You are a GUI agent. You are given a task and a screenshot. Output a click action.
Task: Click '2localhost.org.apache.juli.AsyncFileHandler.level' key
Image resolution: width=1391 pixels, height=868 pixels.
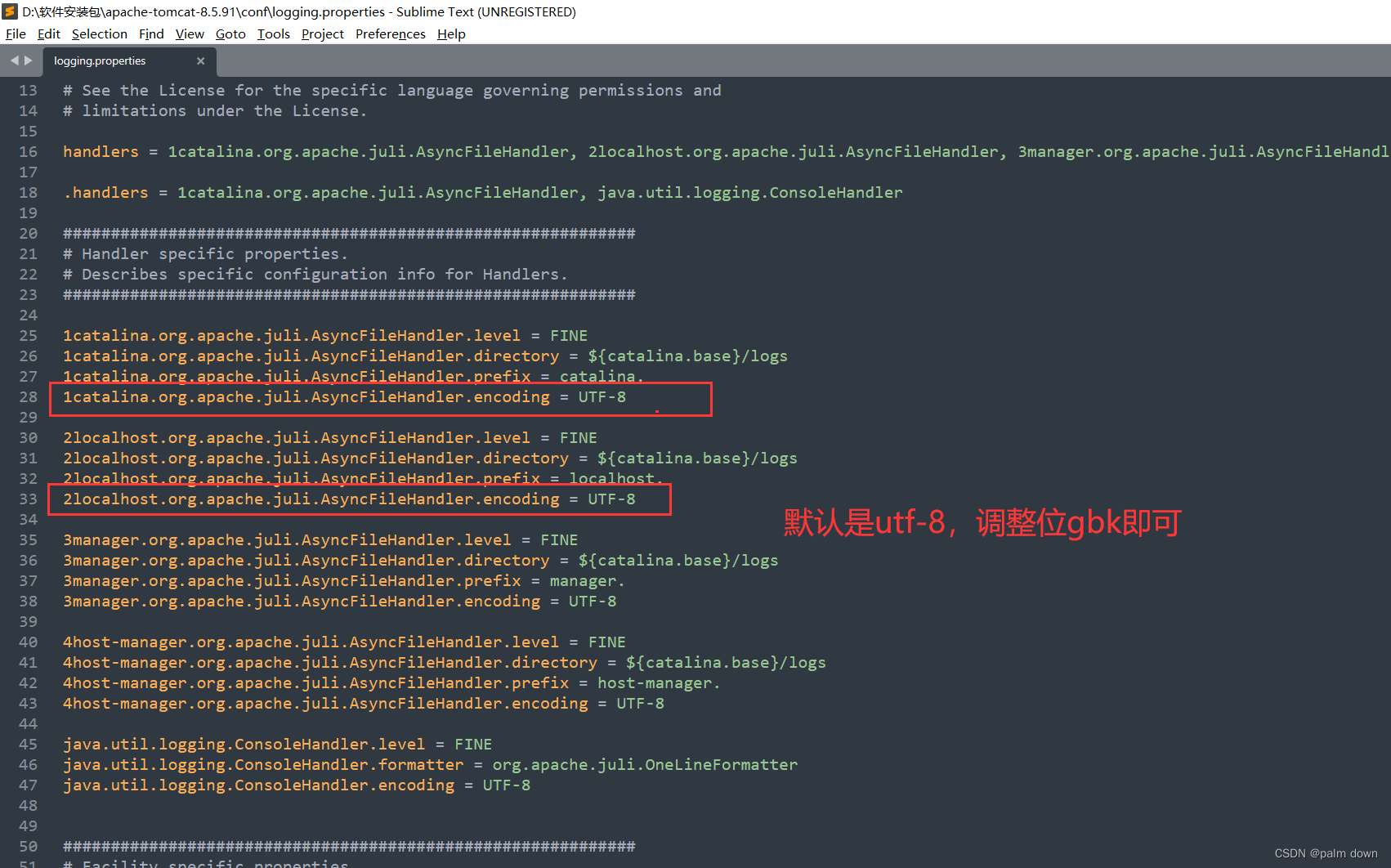297,437
